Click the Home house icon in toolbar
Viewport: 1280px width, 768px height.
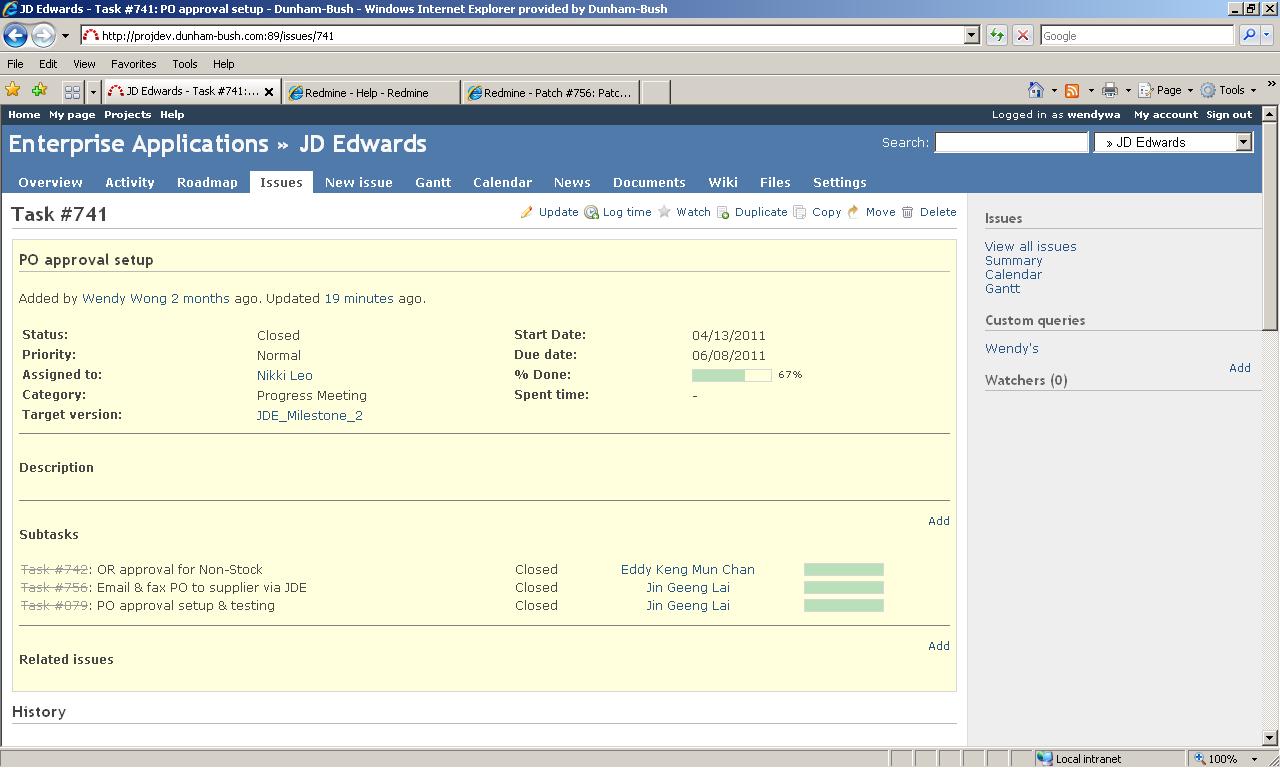[1036, 90]
